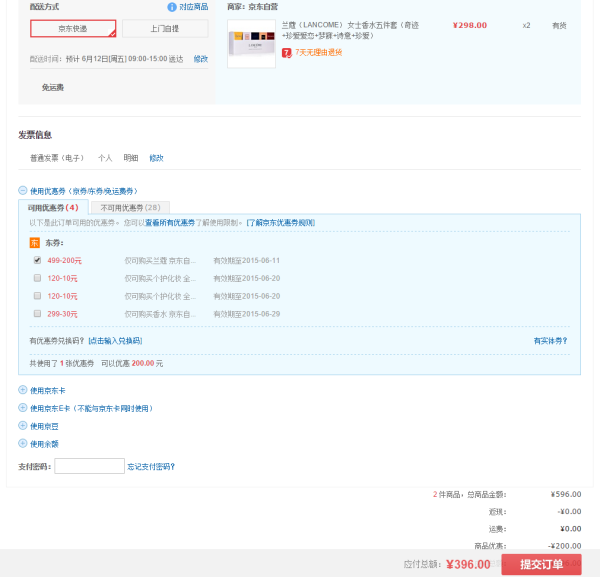Click 有实体券? link
Image resolution: width=600 pixels, height=577 pixels.
click(x=550, y=341)
